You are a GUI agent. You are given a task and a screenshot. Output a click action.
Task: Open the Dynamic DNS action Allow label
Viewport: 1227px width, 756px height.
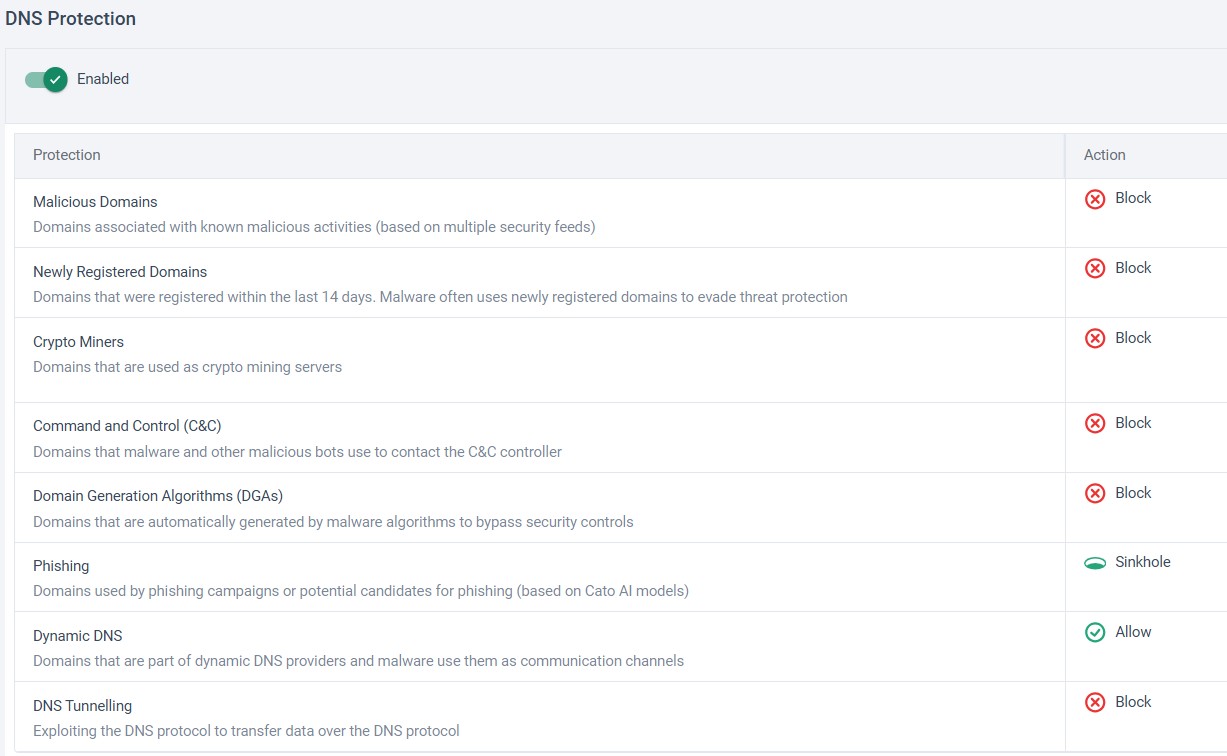1133,632
